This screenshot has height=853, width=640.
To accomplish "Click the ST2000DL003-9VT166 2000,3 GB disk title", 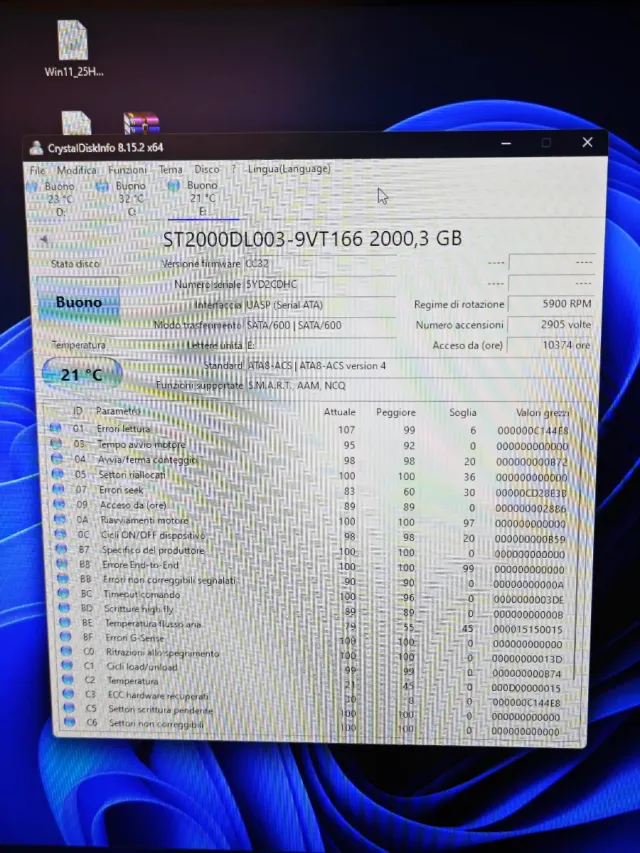I will point(312,239).
